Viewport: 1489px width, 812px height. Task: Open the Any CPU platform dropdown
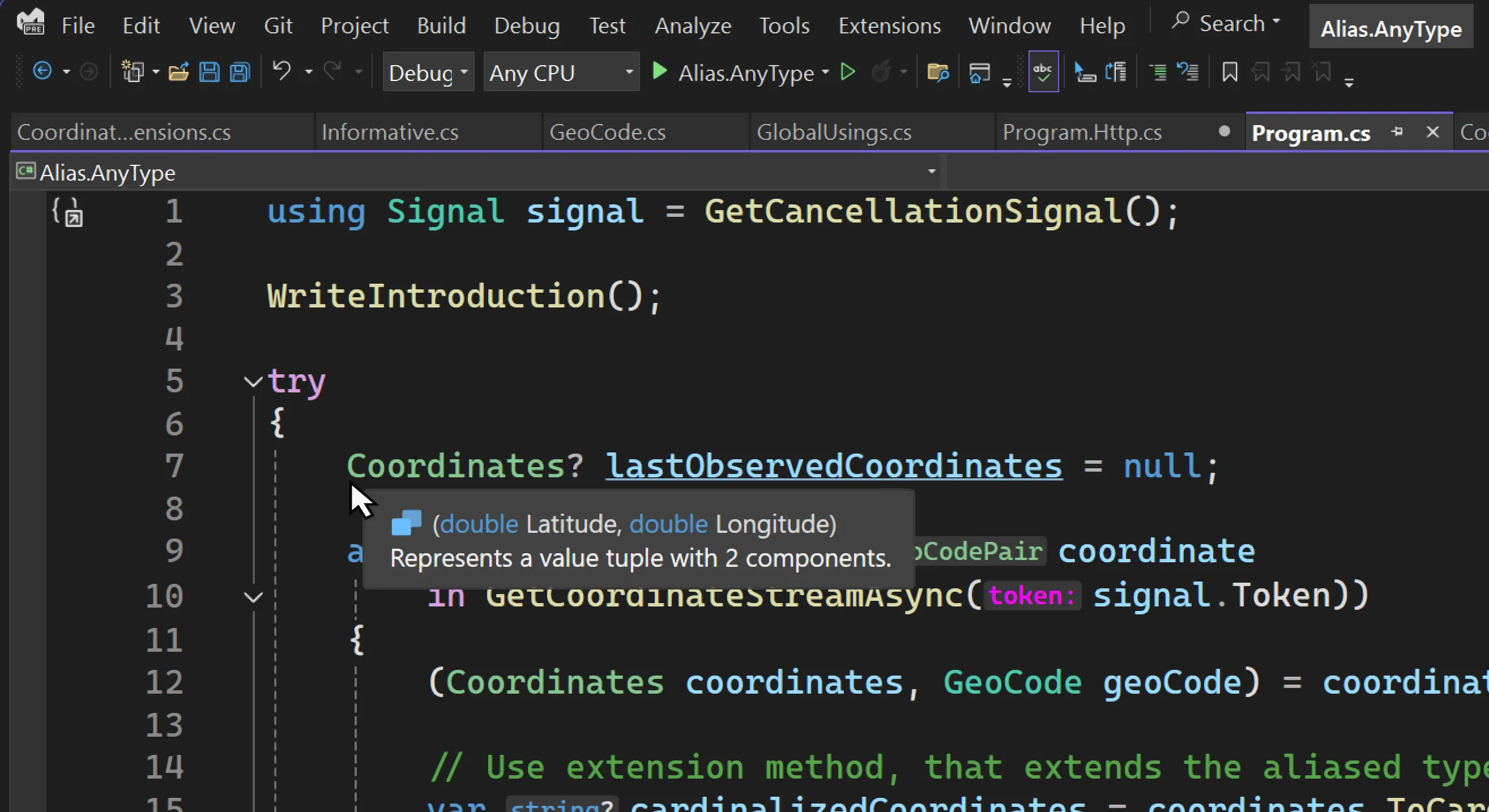(561, 72)
